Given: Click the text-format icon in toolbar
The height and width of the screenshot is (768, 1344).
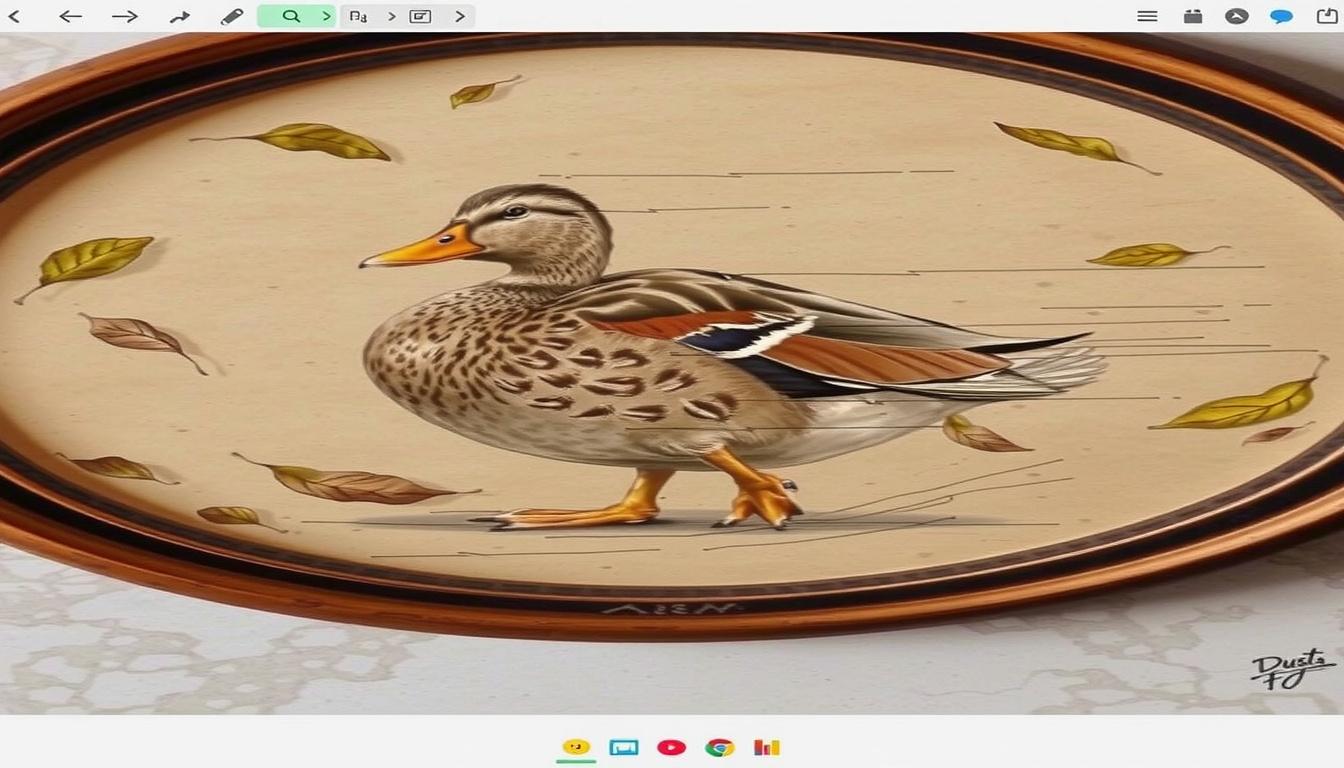Looking at the screenshot, I should [359, 16].
